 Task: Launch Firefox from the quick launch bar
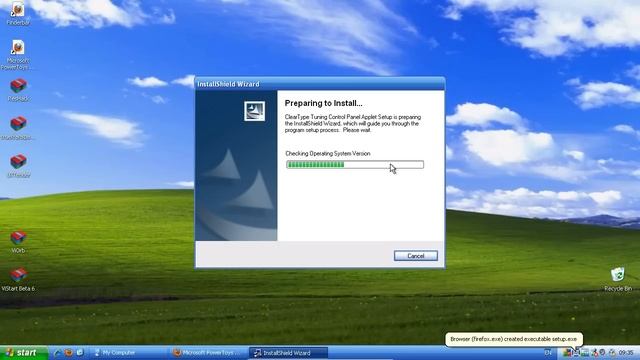(x=69, y=353)
